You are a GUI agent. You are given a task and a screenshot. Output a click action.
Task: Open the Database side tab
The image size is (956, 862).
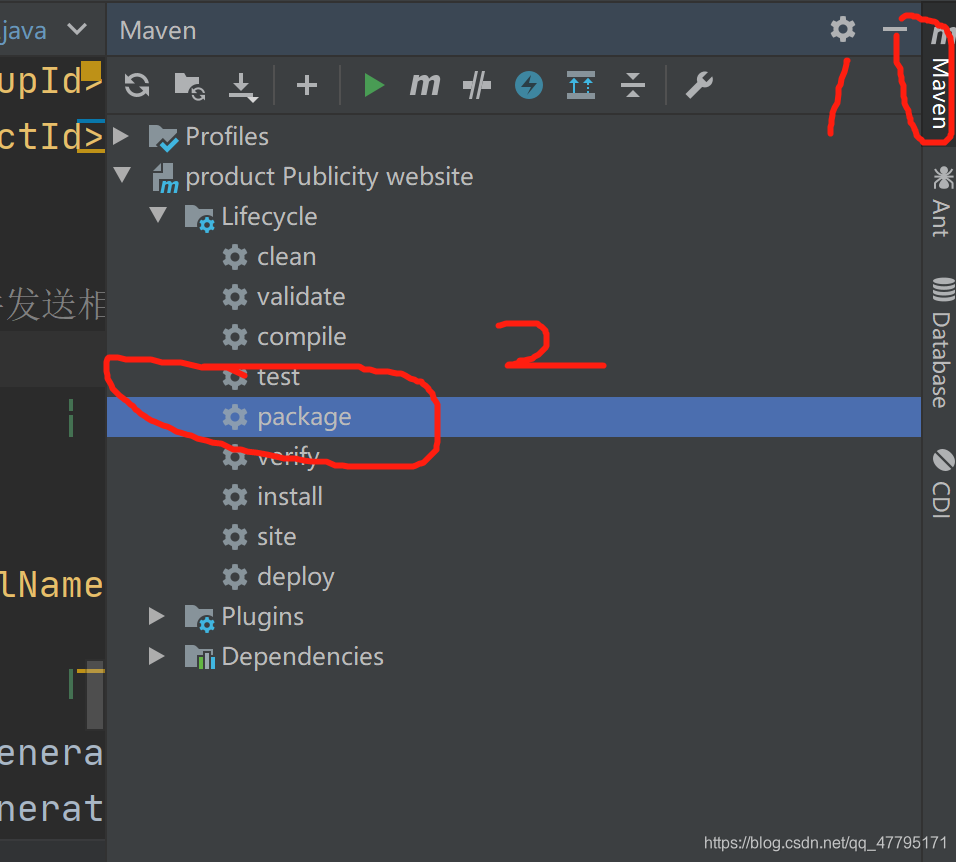tap(941, 343)
